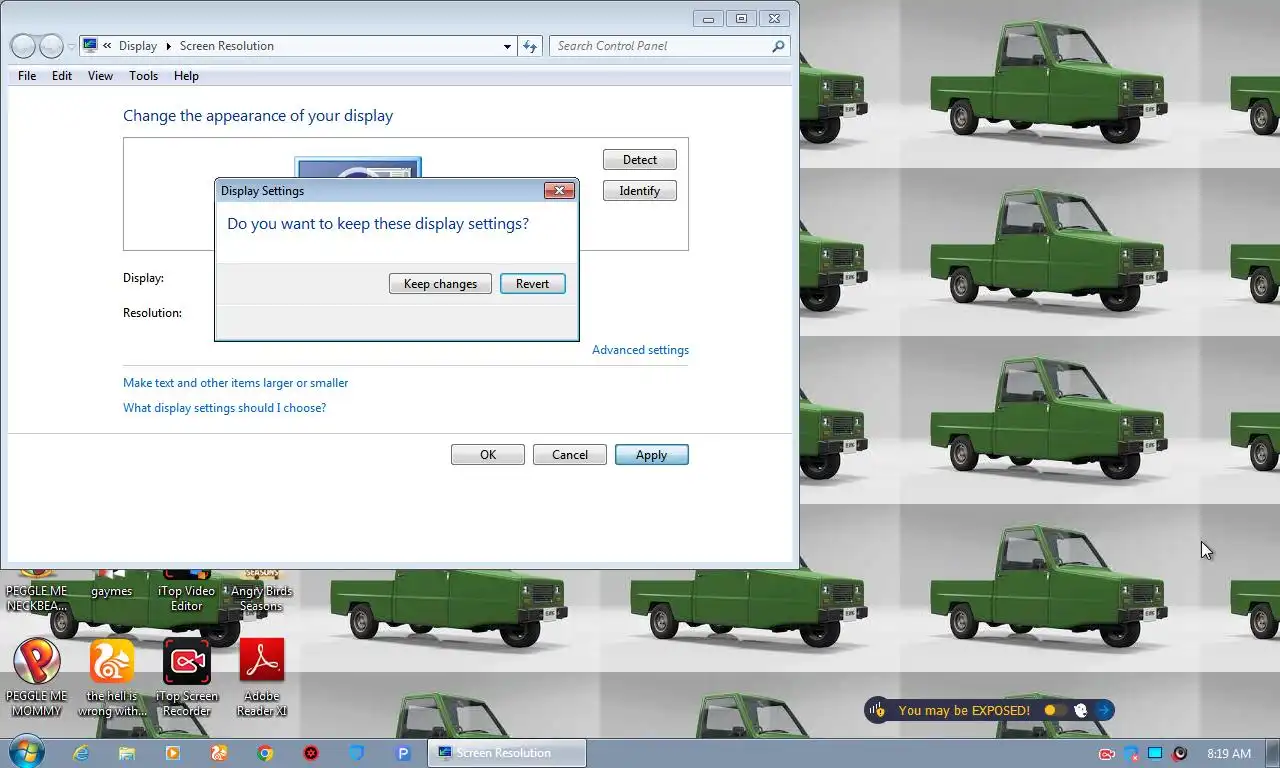Open 'the hell is wrong with...' desktop icon
This screenshot has width=1280, height=768.
click(112, 678)
